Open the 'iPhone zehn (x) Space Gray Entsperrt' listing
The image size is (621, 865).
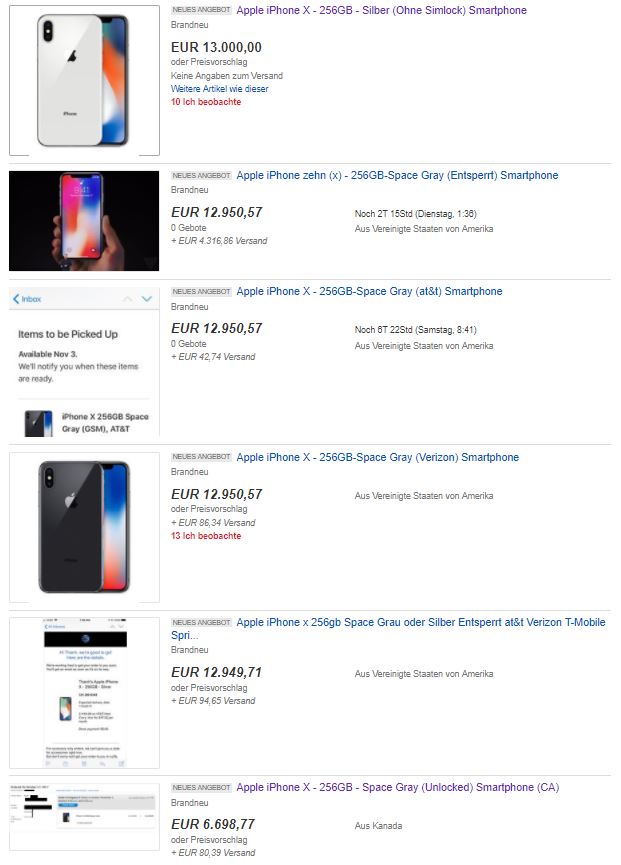coord(397,175)
